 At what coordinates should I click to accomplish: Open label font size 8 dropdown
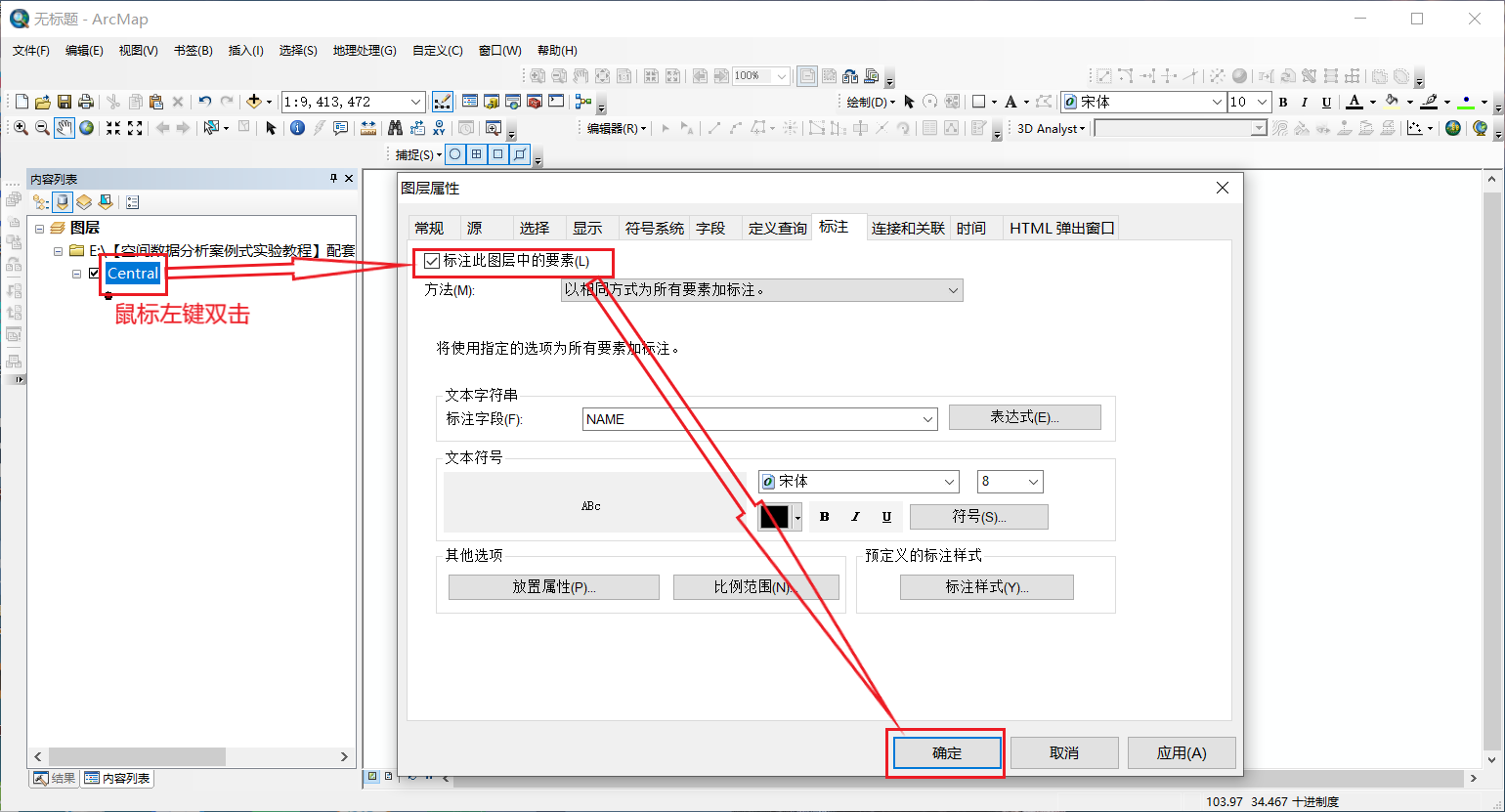click(1033, 482)
